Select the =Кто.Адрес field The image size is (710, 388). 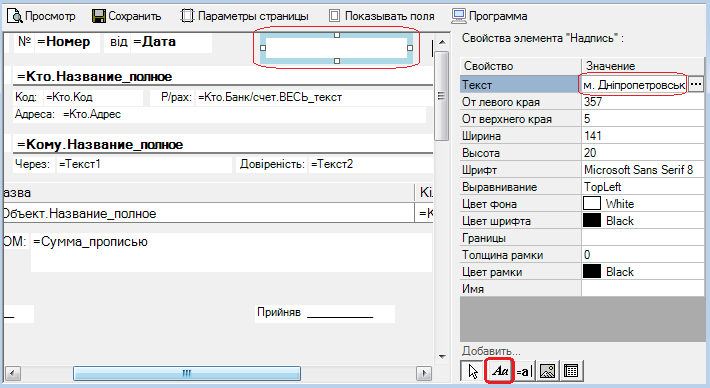[x=244, y=115]
